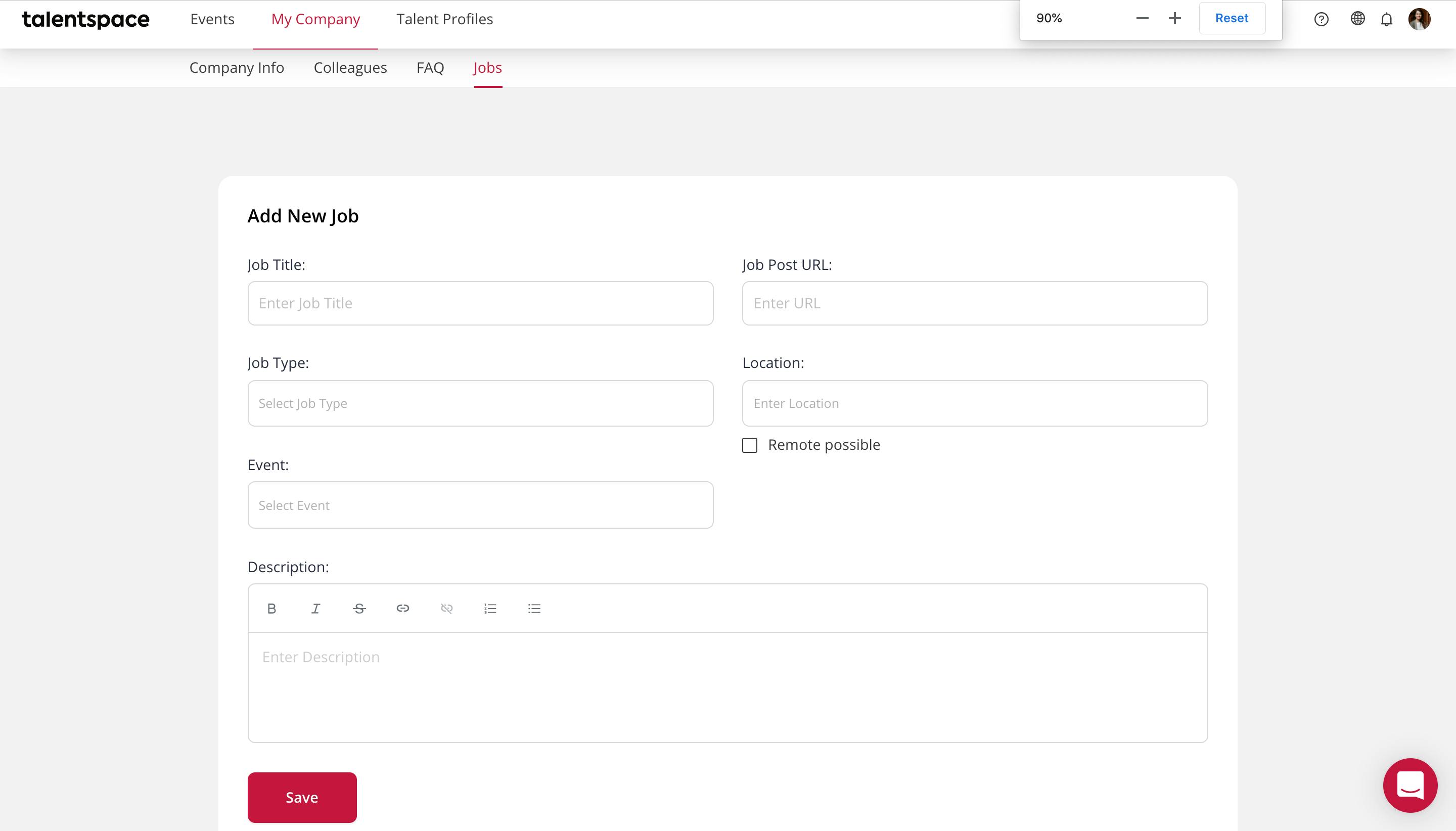
Task: Open the Select Job Type dropdown
Action: pos(481,403)
